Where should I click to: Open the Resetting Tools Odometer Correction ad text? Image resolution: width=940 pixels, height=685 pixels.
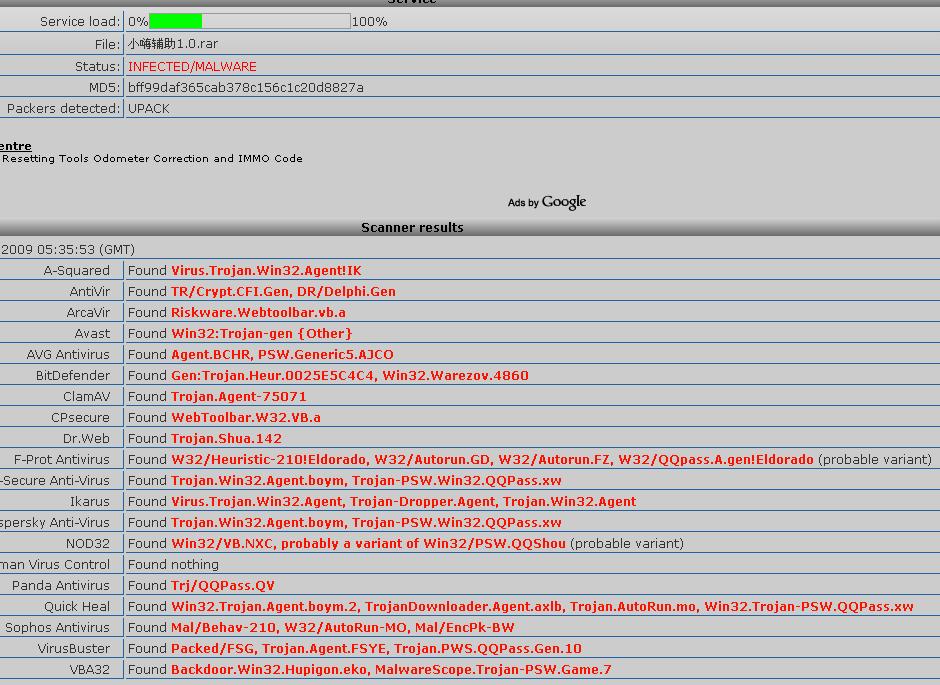[x=152, y=159]
